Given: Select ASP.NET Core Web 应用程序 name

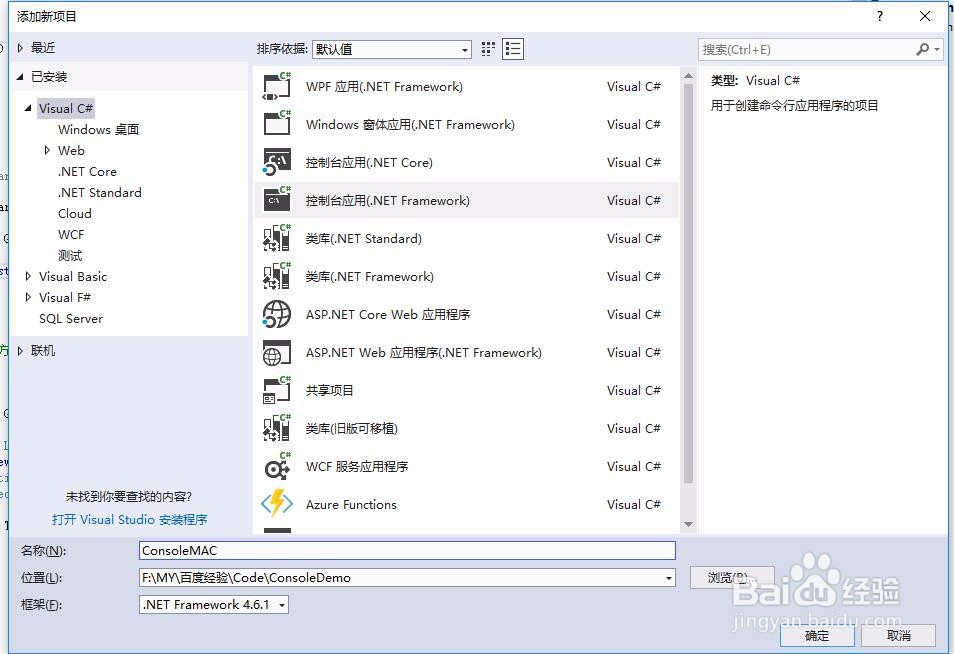Looking at the screenshot, I should (x=388, y=315).
